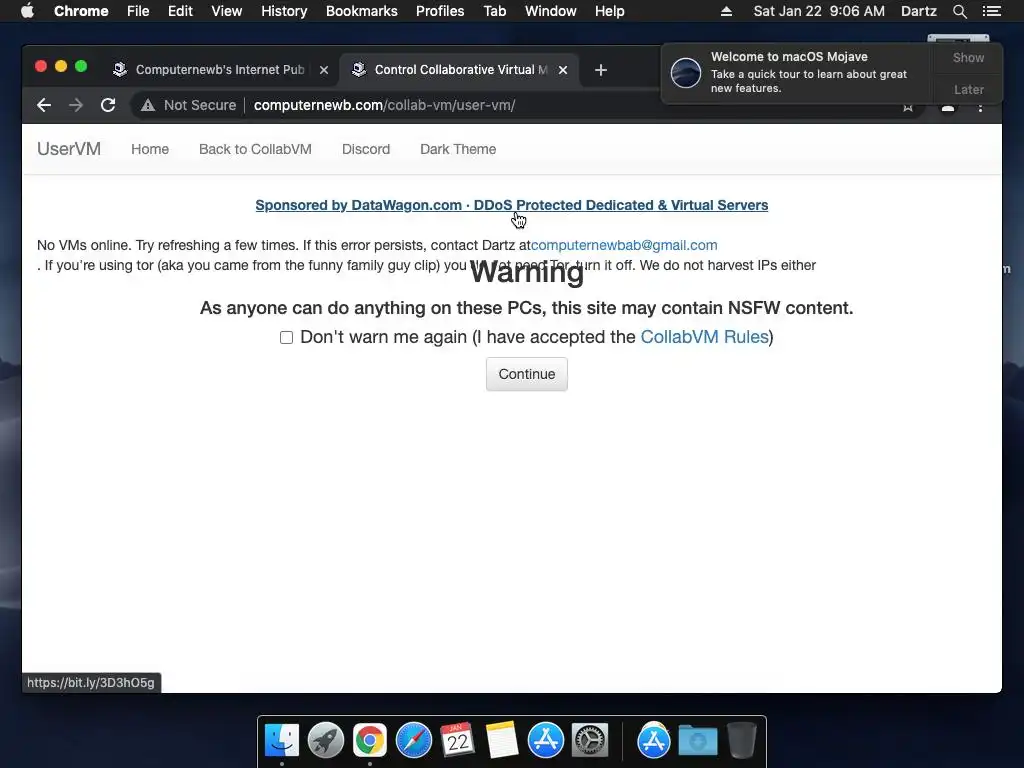
Task: Check the Don't warn me again checkbox
Action: coord(286,337)
